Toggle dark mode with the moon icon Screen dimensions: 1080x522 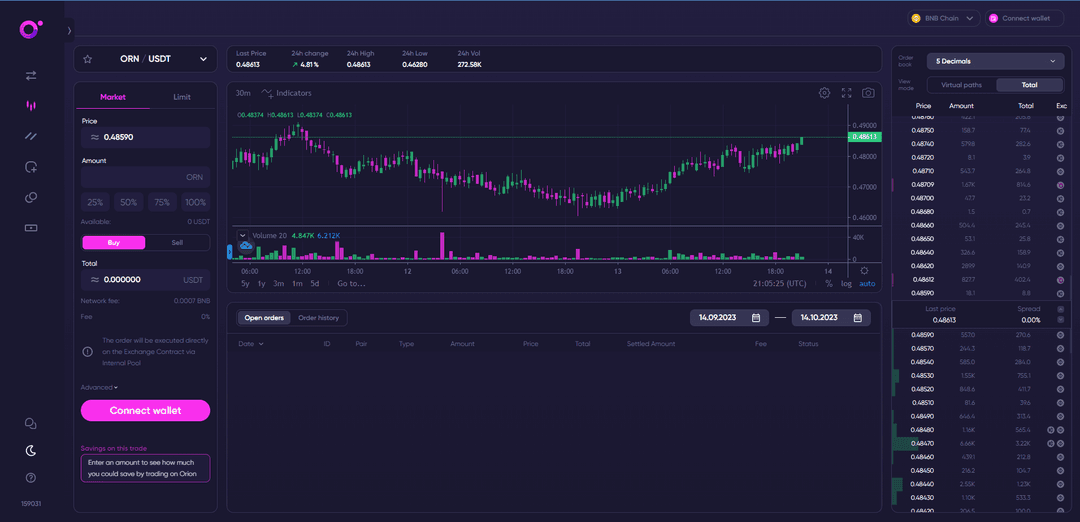pos(30,450)
